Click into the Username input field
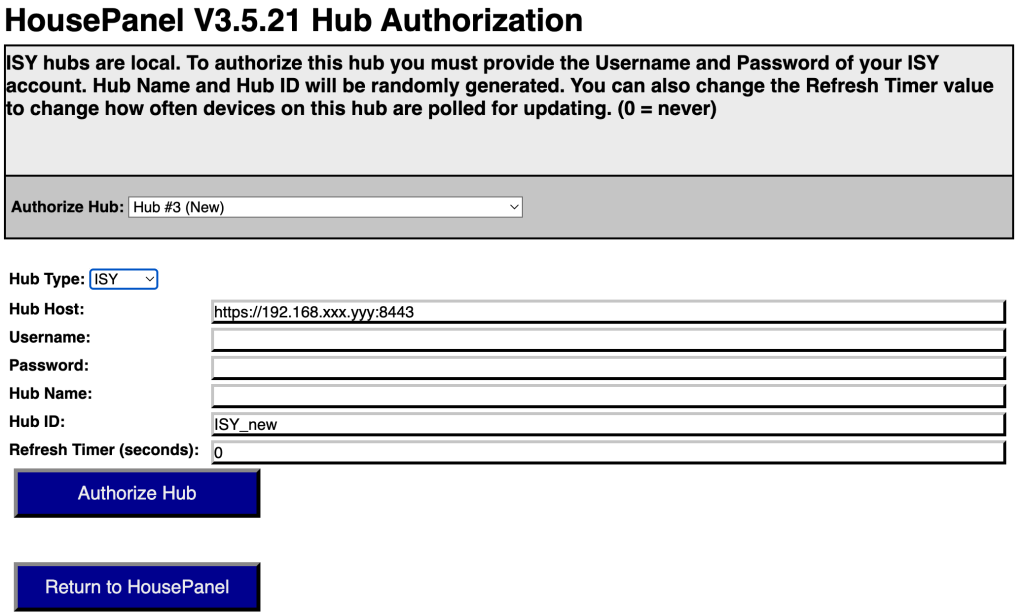The height and width of the screenshot is (615, 1024). 607,340
